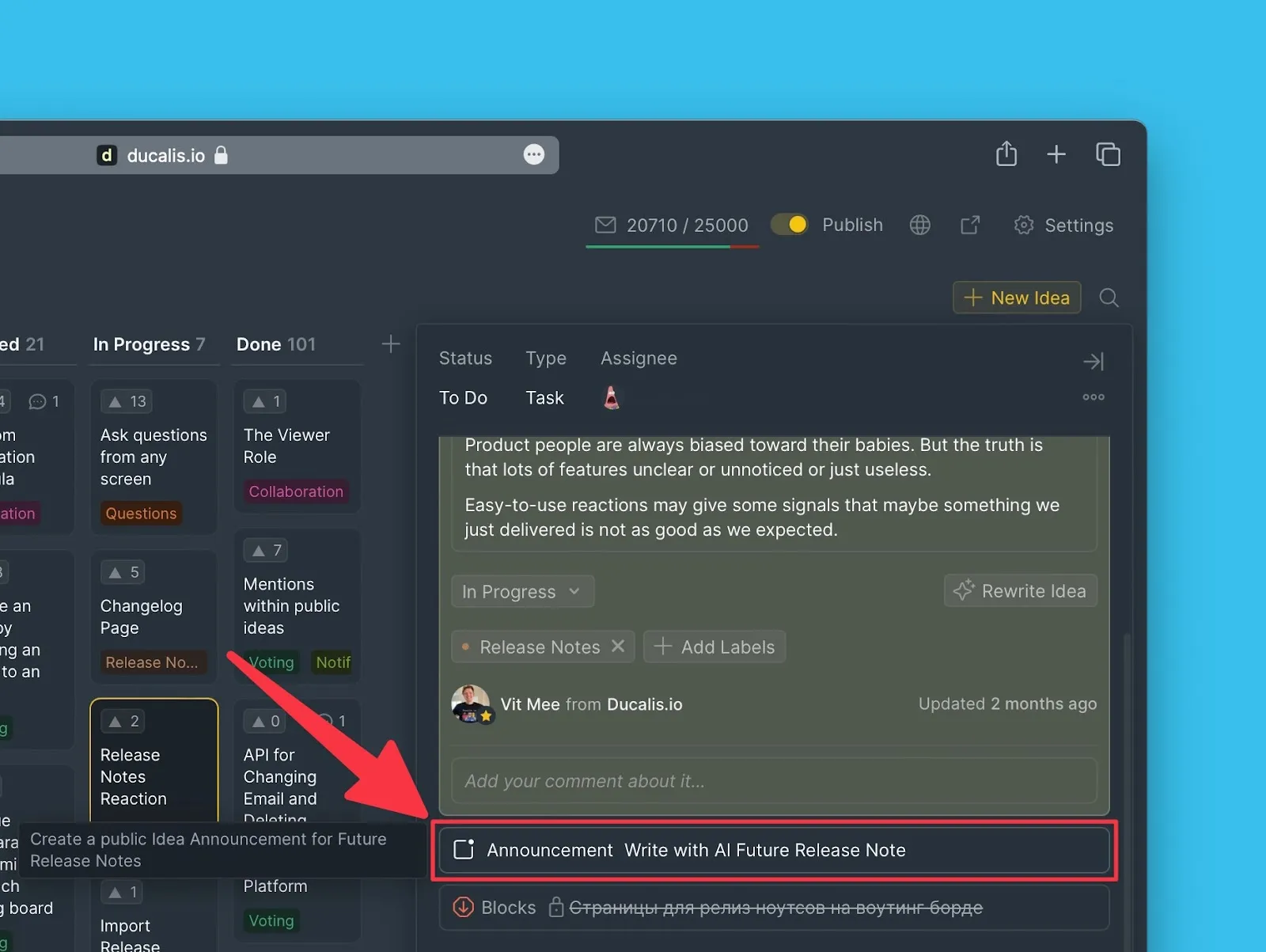Select the Done column header
Image resolution: width=1266 pixels, height=952 pixels.
tap(275, 344)
